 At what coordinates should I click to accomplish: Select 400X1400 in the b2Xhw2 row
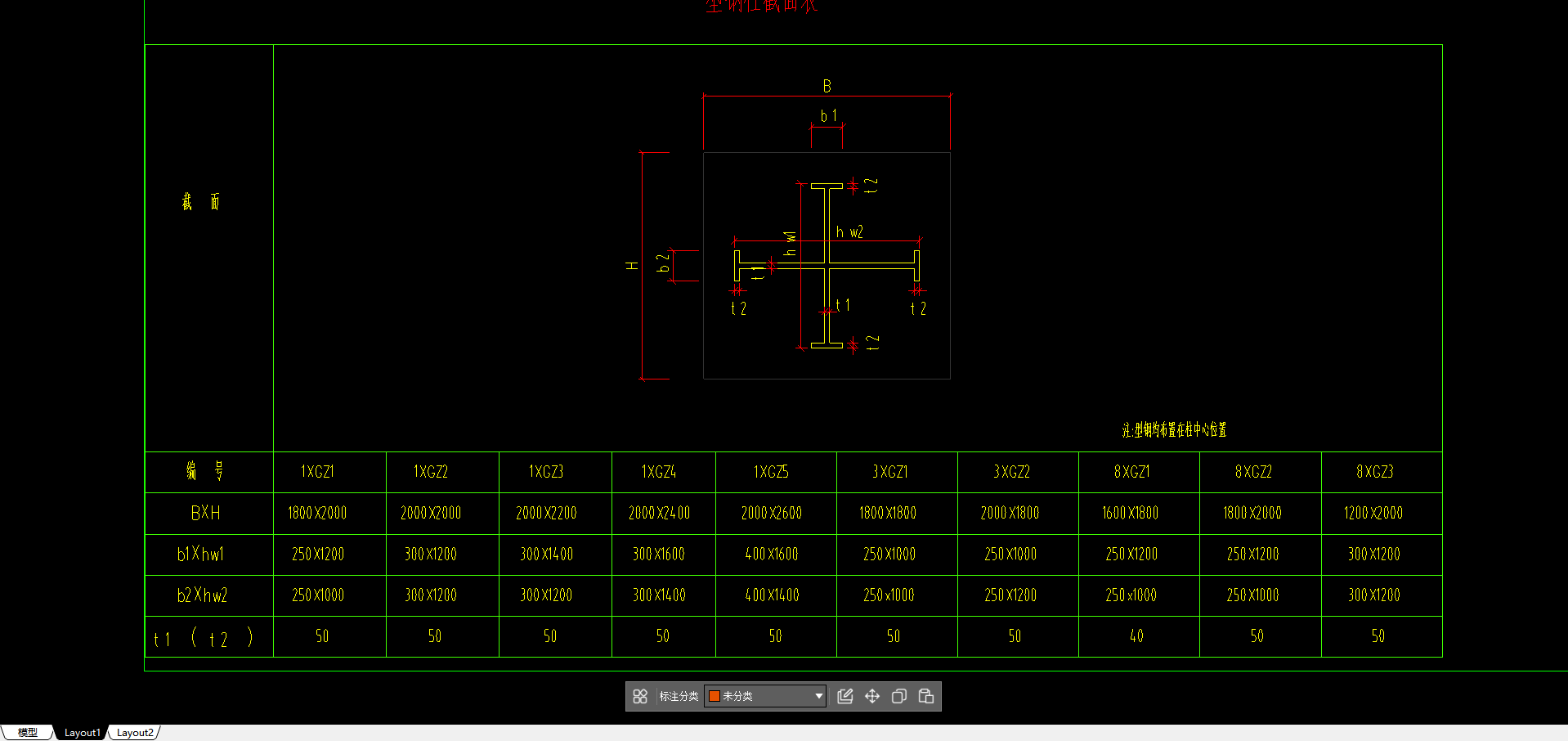[x=773, y=595]
